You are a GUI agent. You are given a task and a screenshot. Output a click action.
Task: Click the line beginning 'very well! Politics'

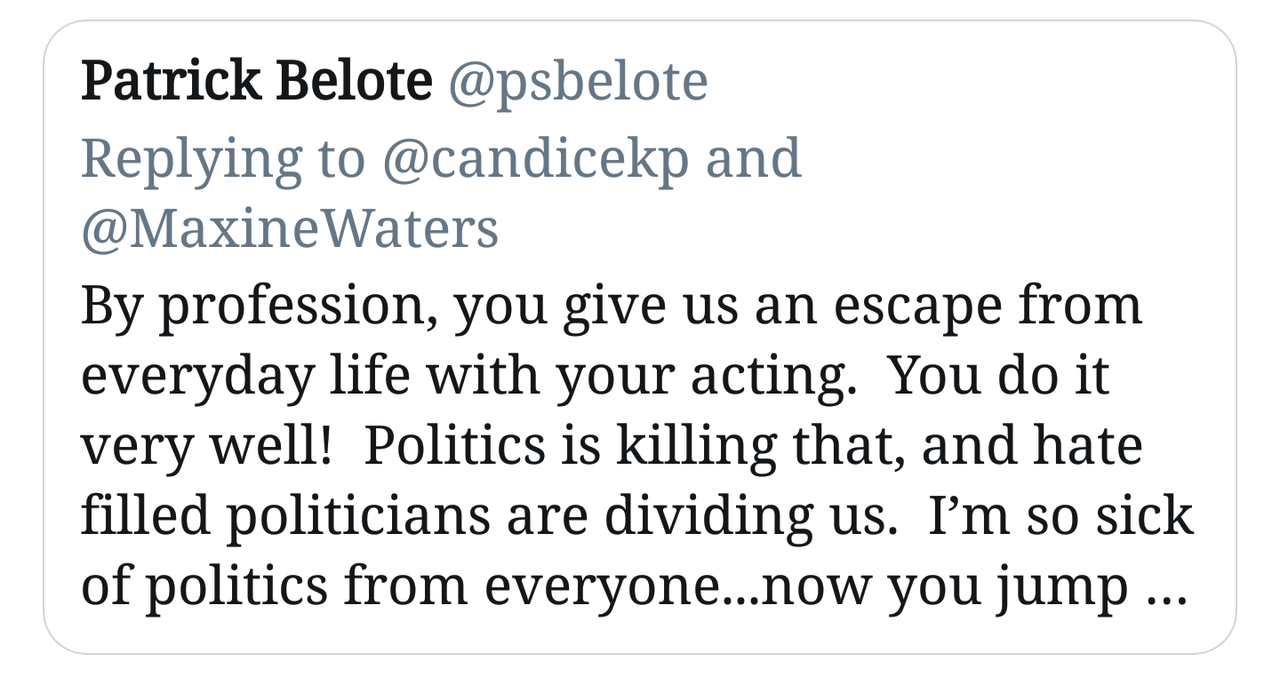610,447
